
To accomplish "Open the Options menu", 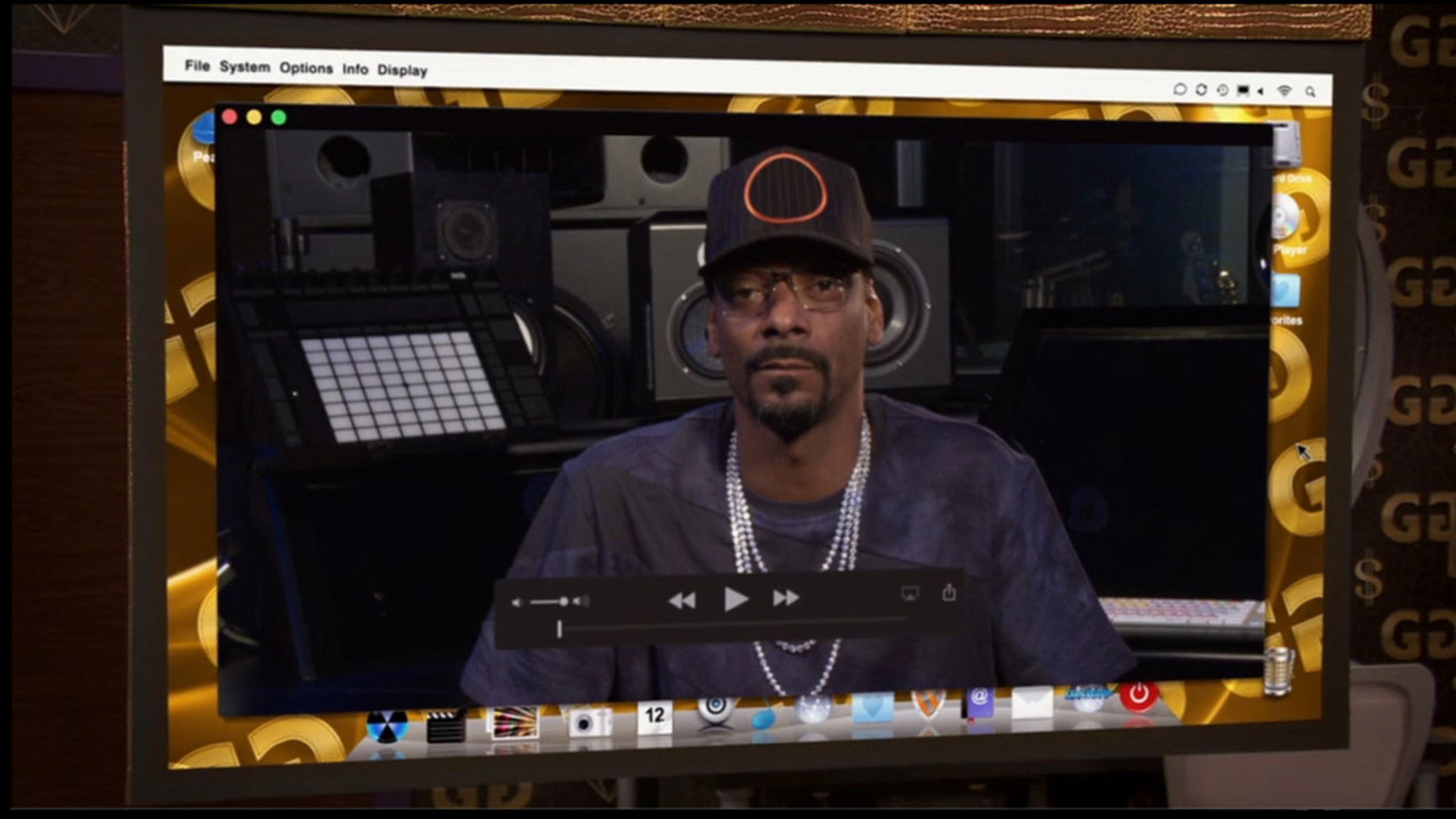I will pos(306,68).
